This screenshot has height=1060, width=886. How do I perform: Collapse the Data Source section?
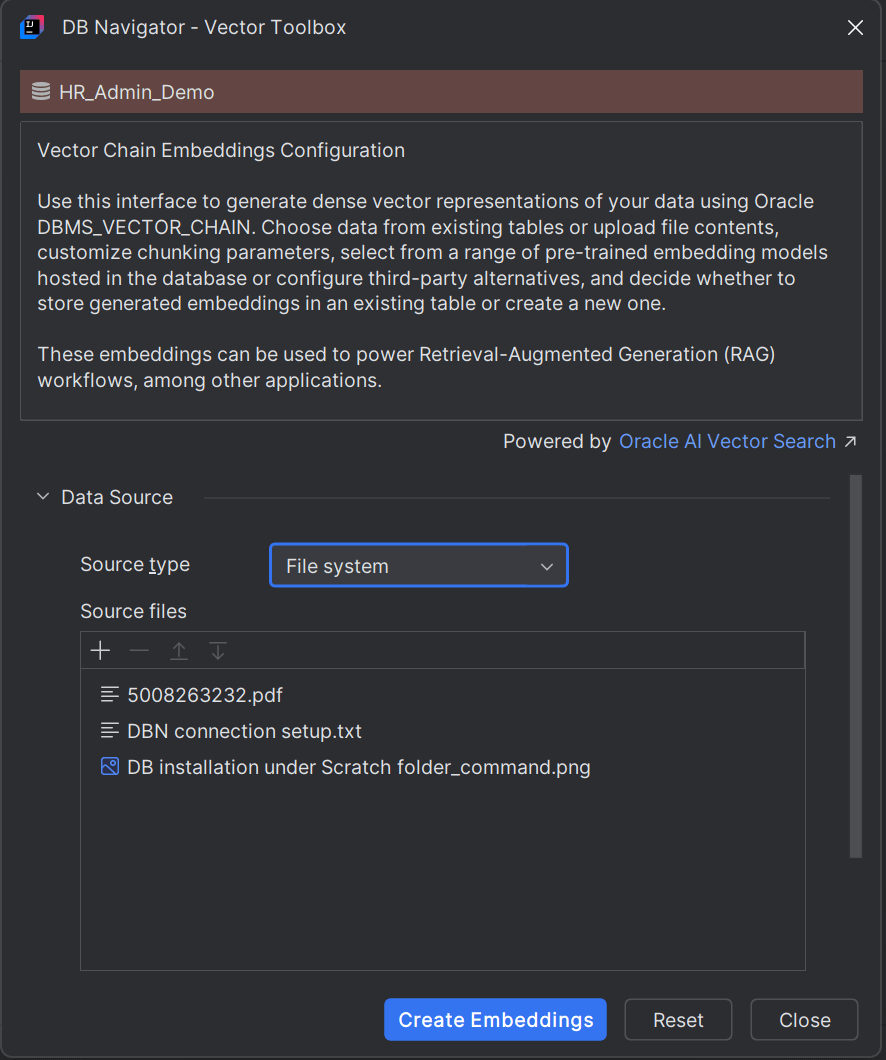[x=42, y=495]
